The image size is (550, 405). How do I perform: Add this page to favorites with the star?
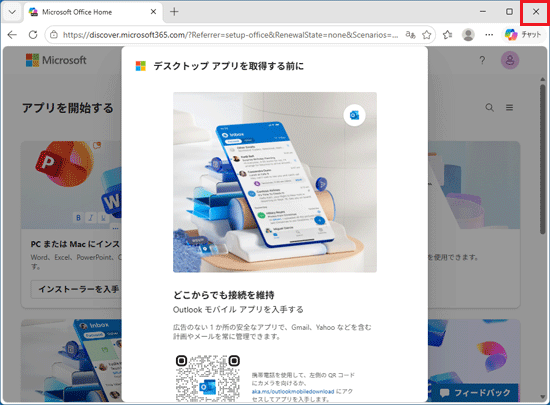pos(427,35)
